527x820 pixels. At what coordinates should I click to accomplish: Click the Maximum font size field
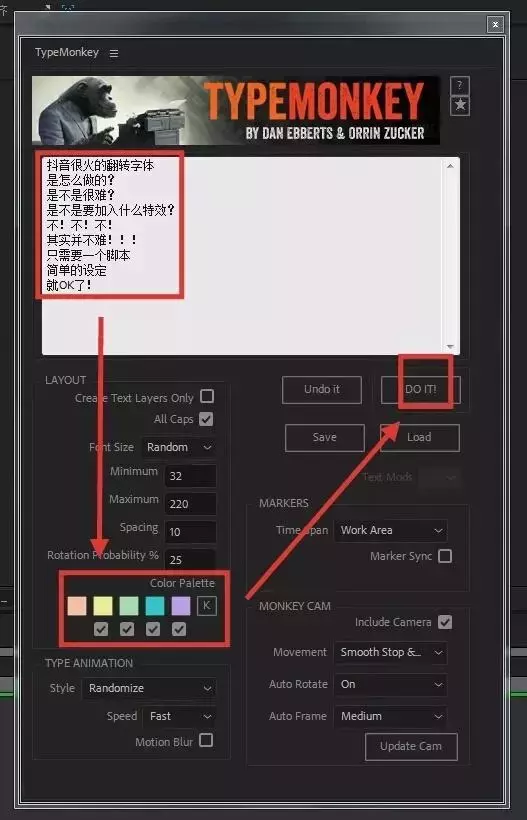(190, 504)
